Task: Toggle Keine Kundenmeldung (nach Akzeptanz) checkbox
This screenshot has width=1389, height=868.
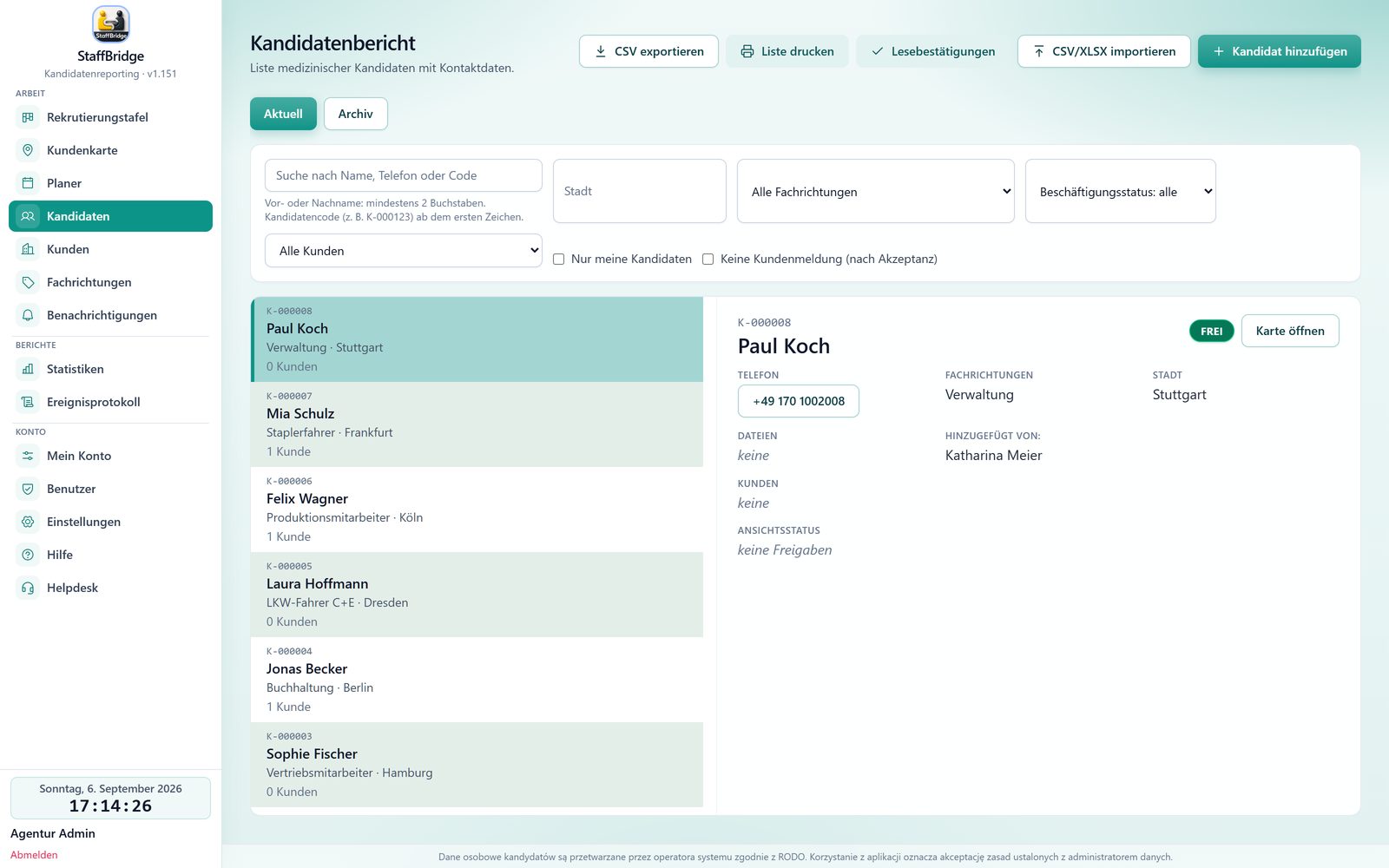Action: [x=708, y=259]
